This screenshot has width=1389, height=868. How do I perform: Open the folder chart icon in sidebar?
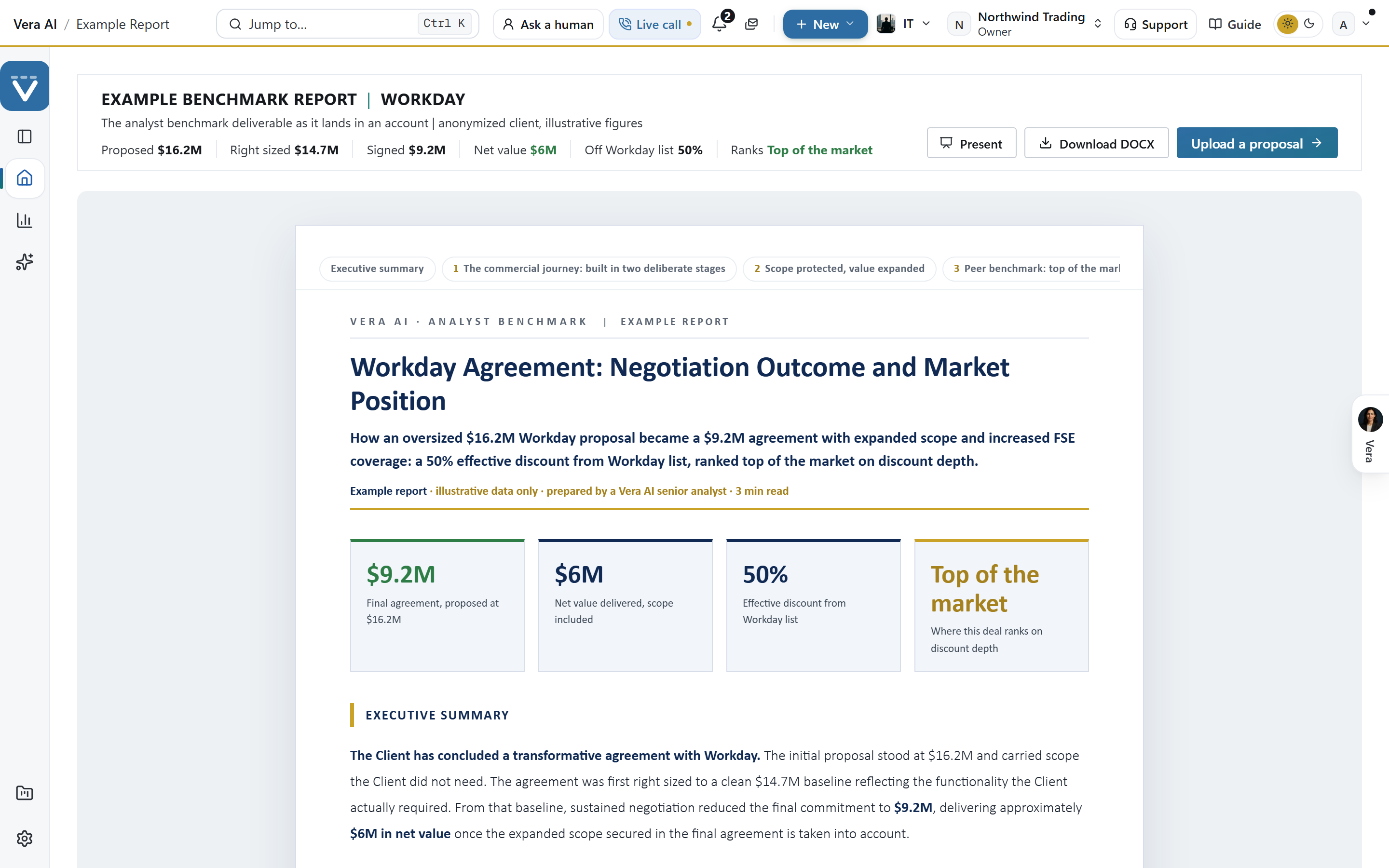coord(24,793)
